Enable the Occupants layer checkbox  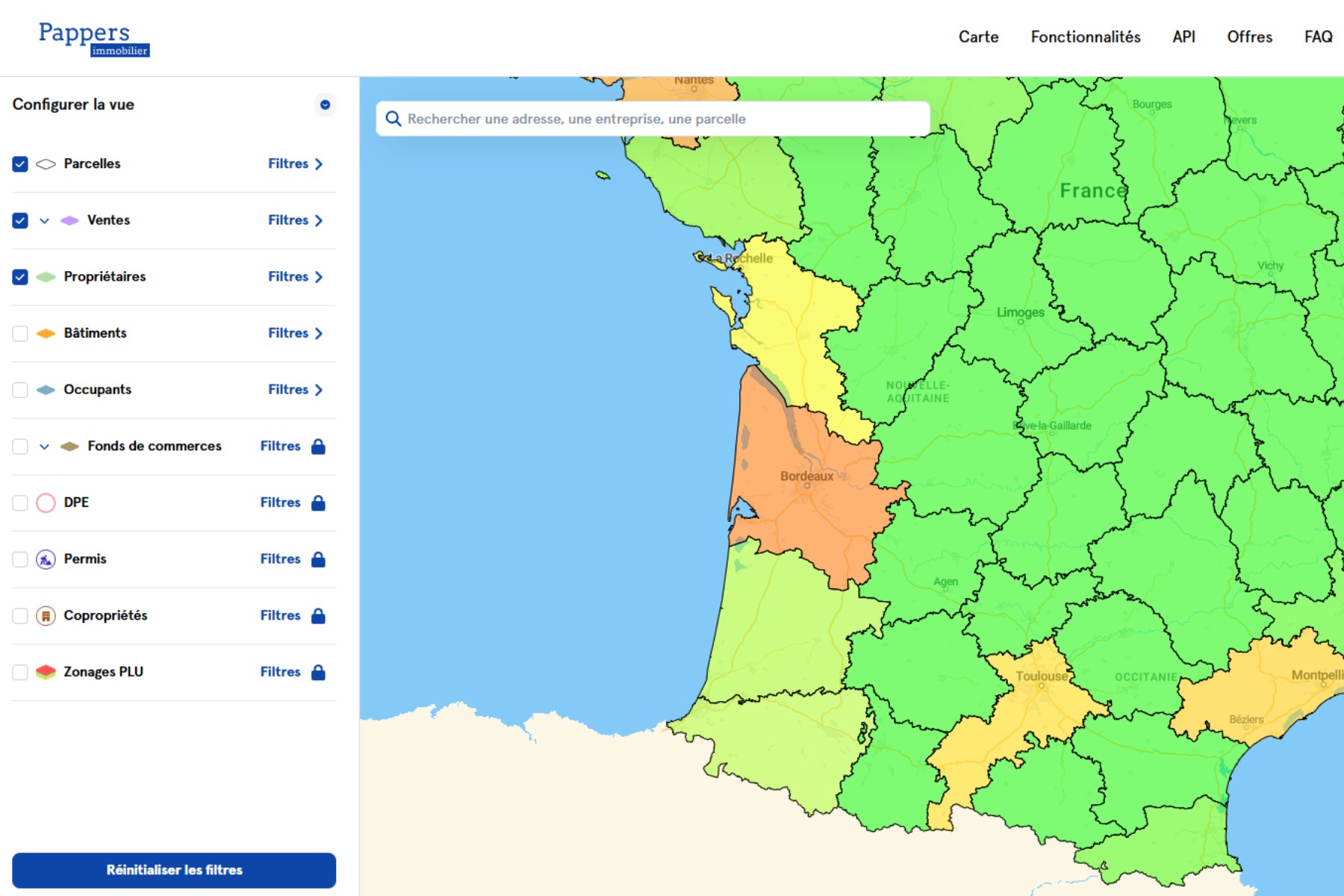[20, 390]
